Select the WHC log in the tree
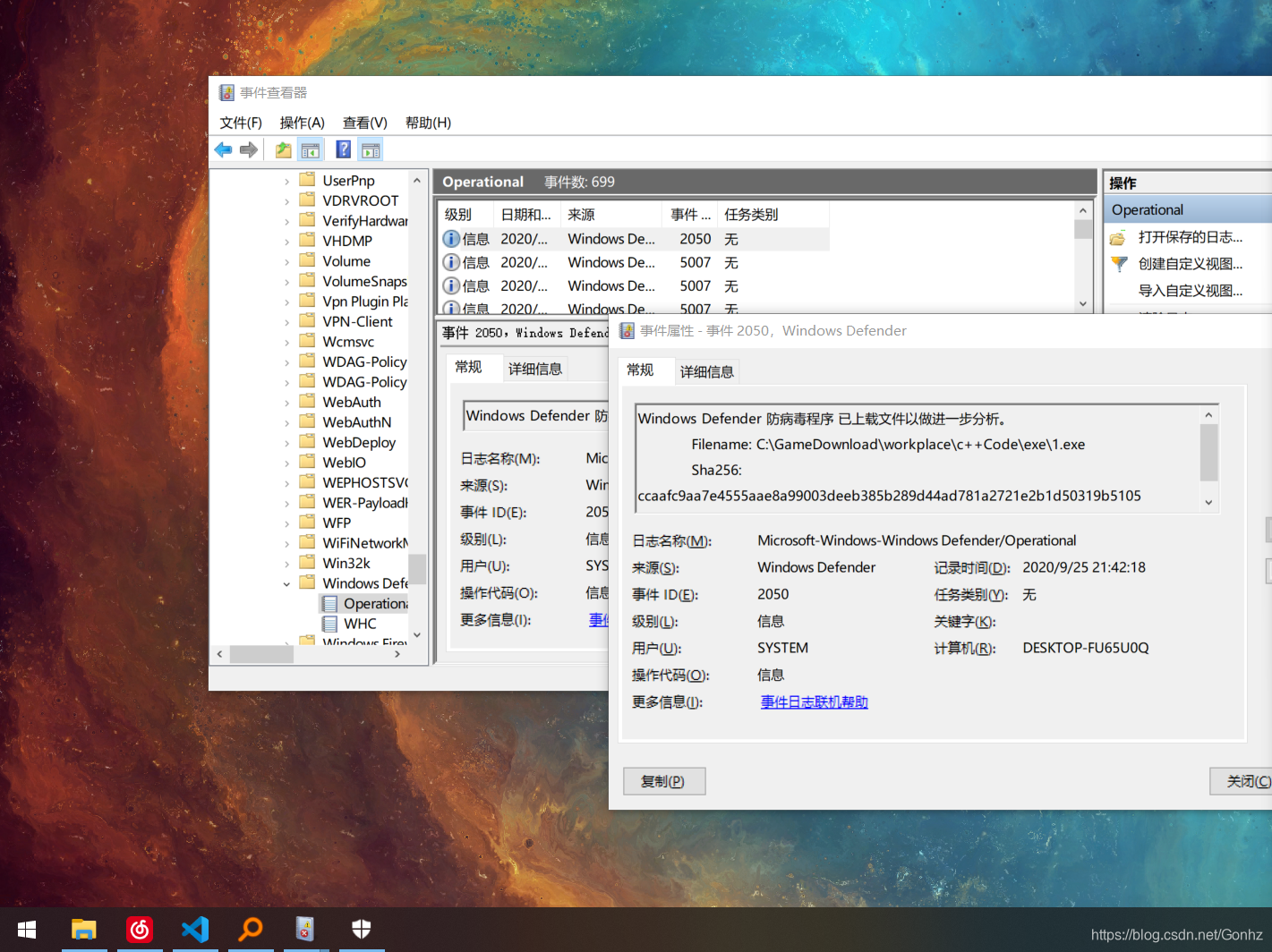The height and width of the screenshot is (952, 1272). 360,624
